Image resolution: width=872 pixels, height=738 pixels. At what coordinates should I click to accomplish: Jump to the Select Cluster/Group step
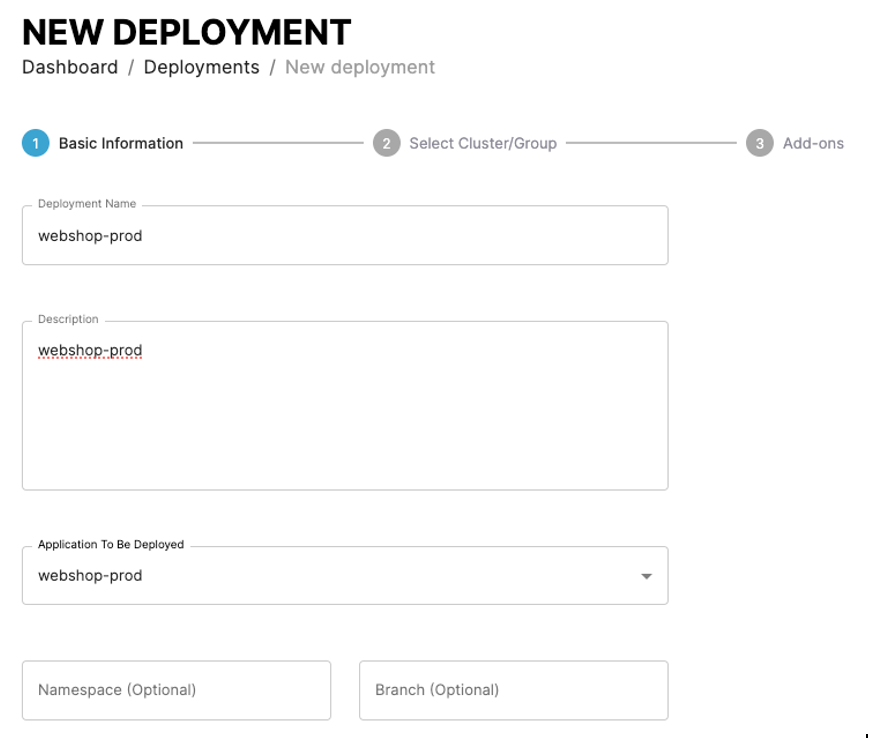(x=482, y=143)
